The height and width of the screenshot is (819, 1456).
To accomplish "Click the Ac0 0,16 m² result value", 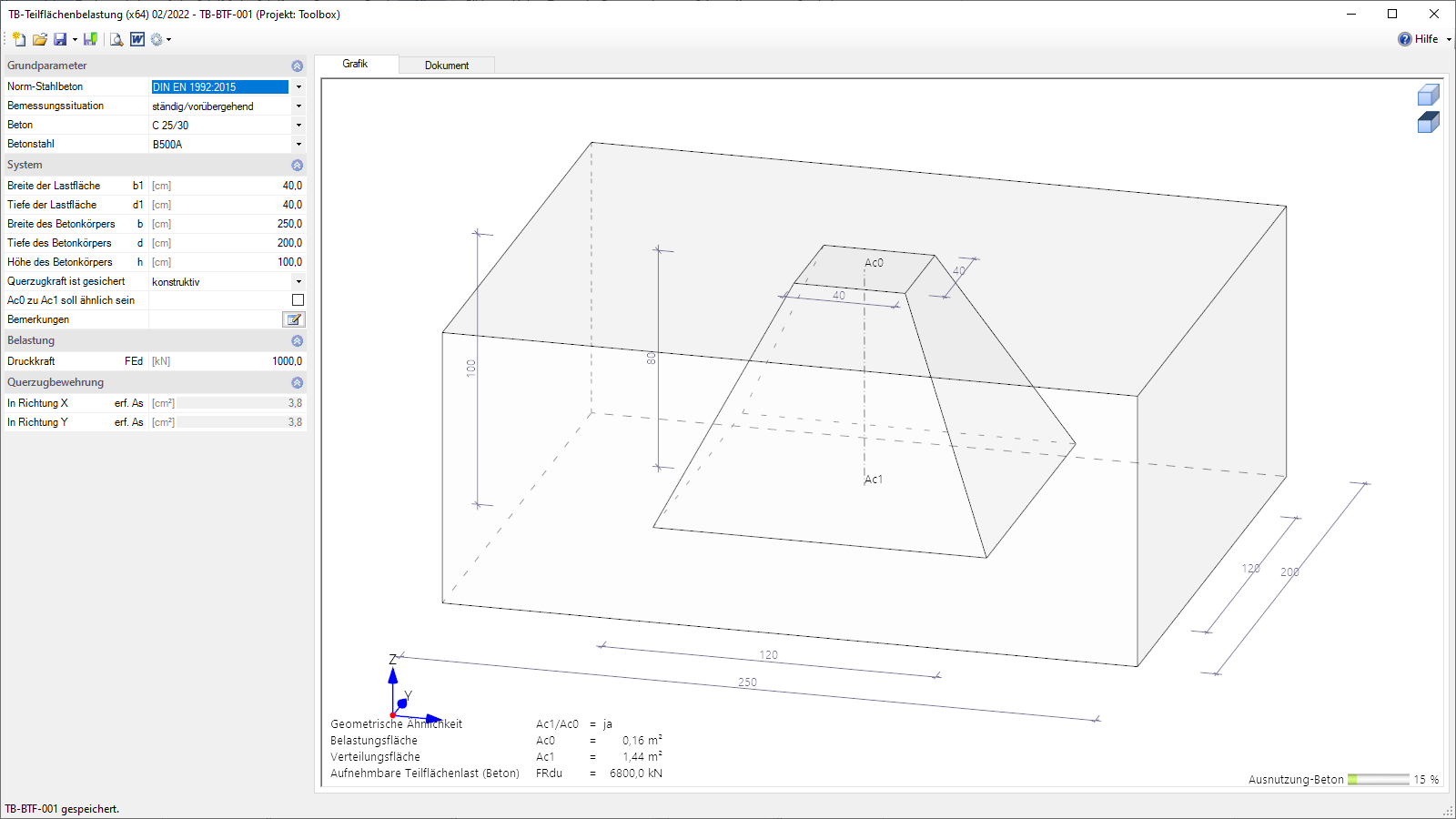I will click(x=642, y=741).
